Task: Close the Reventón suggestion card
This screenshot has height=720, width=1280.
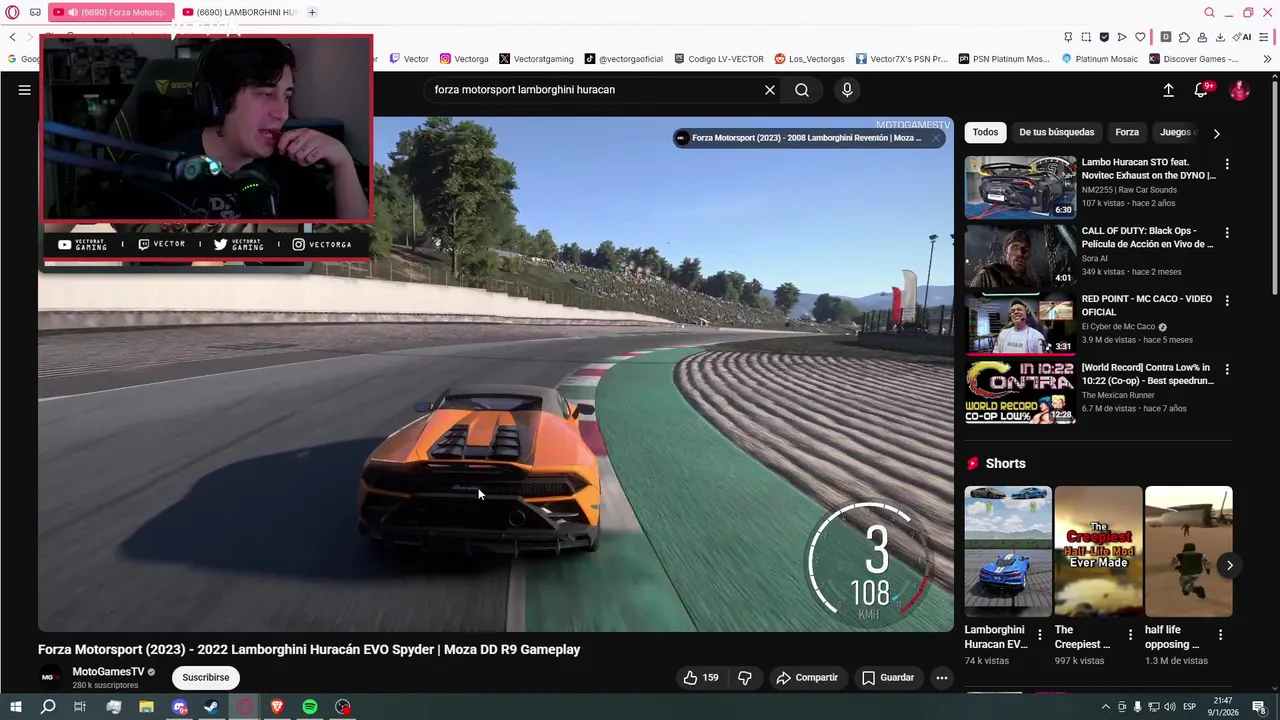Action: click(935, 138)
